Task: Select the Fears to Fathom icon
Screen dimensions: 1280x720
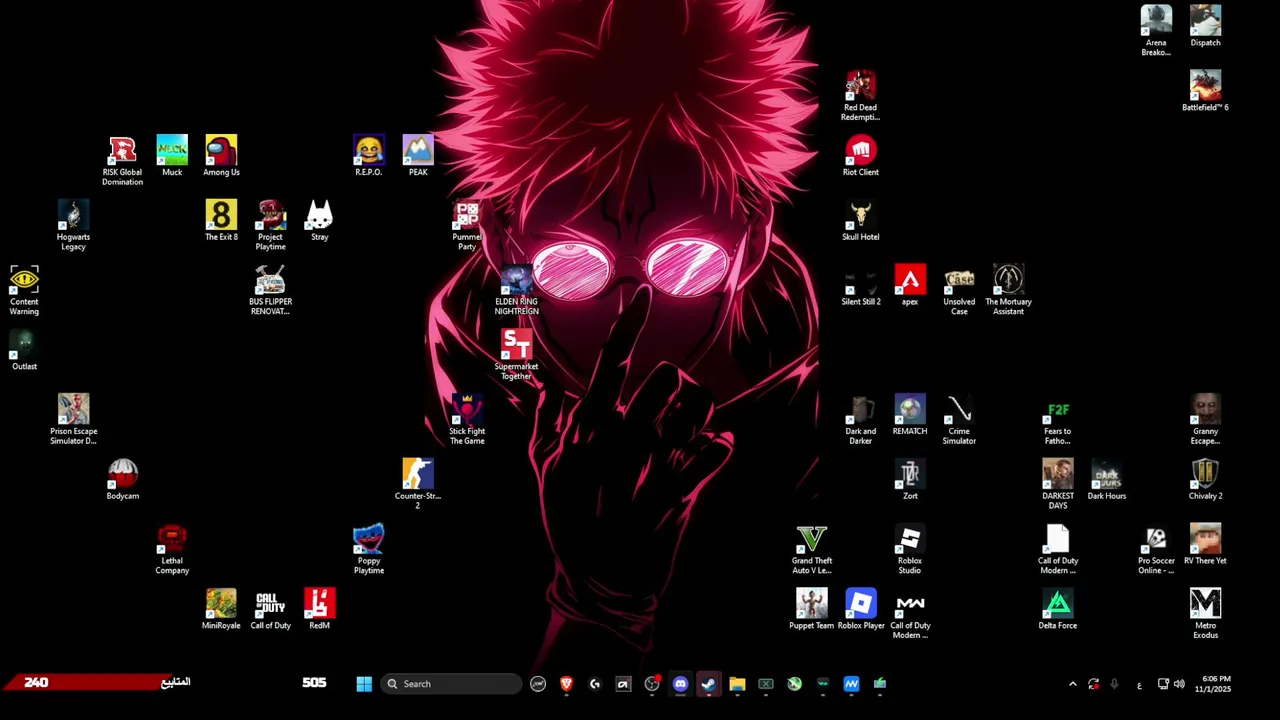Action: [x=1057, y=420]
